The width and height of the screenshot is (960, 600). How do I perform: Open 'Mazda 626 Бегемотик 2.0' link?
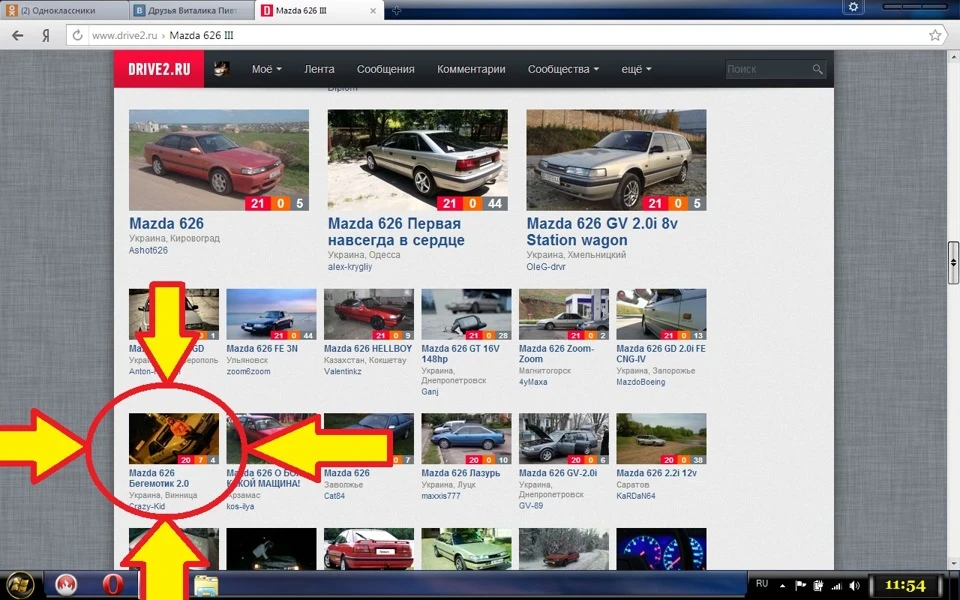pos(159,478)
